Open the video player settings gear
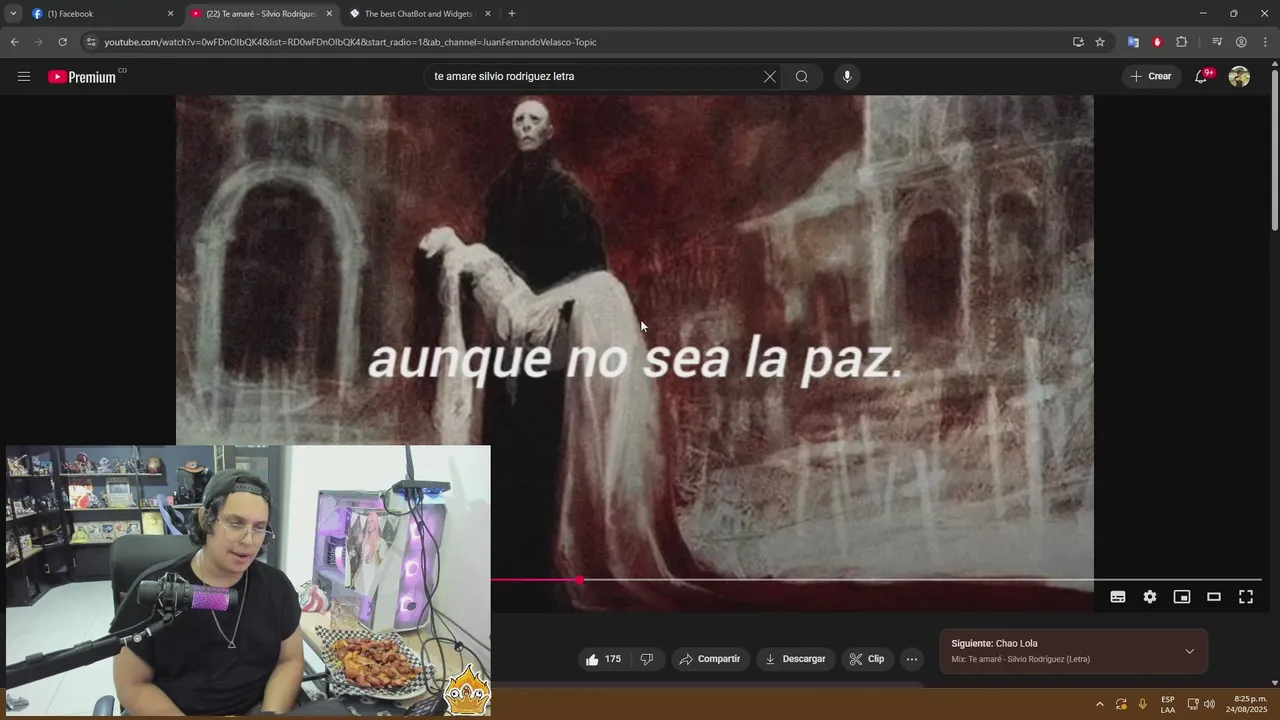The image size is (1280, 720). [x=1150, y=597]
